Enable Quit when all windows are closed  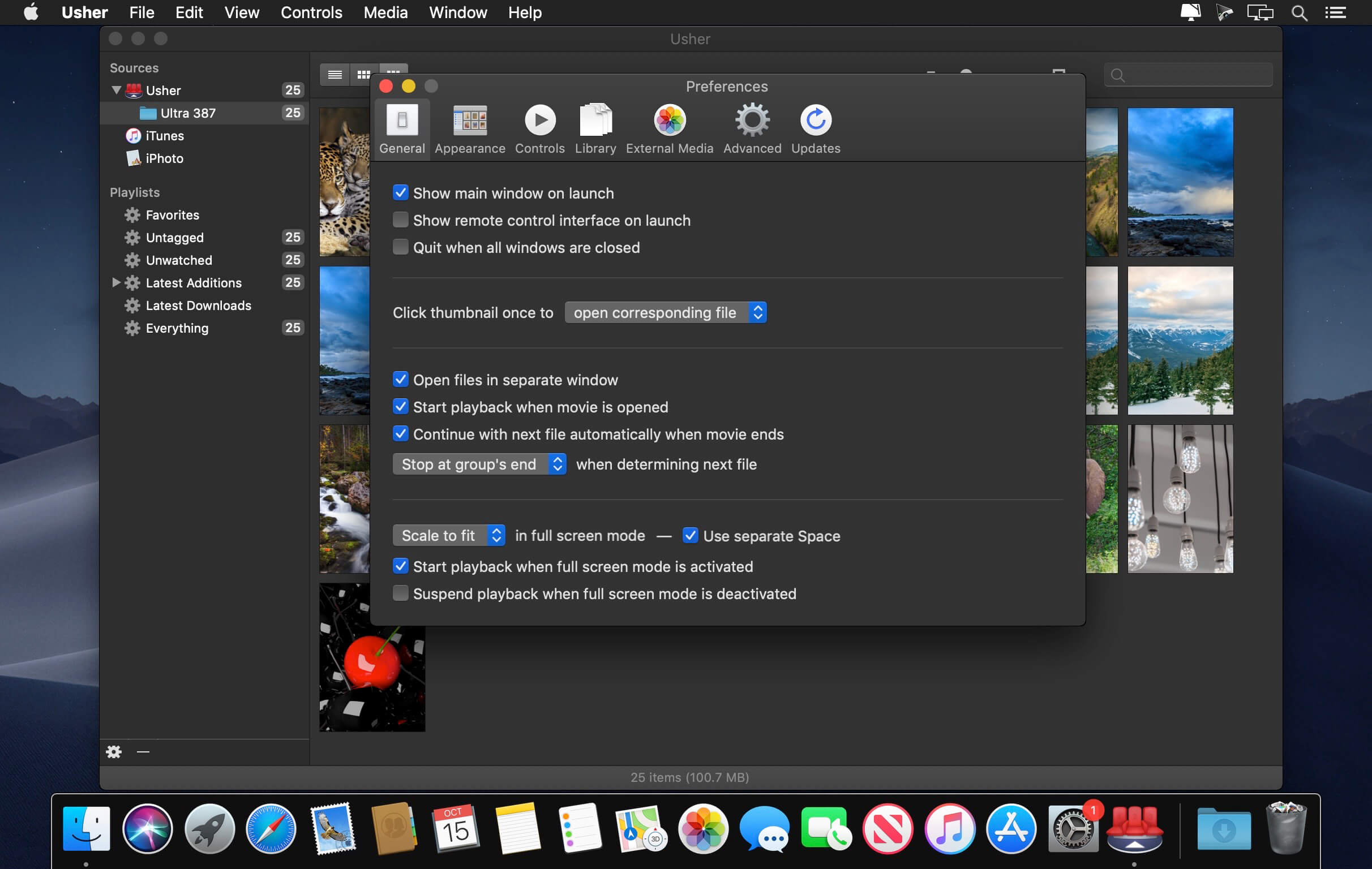[401, 247]
